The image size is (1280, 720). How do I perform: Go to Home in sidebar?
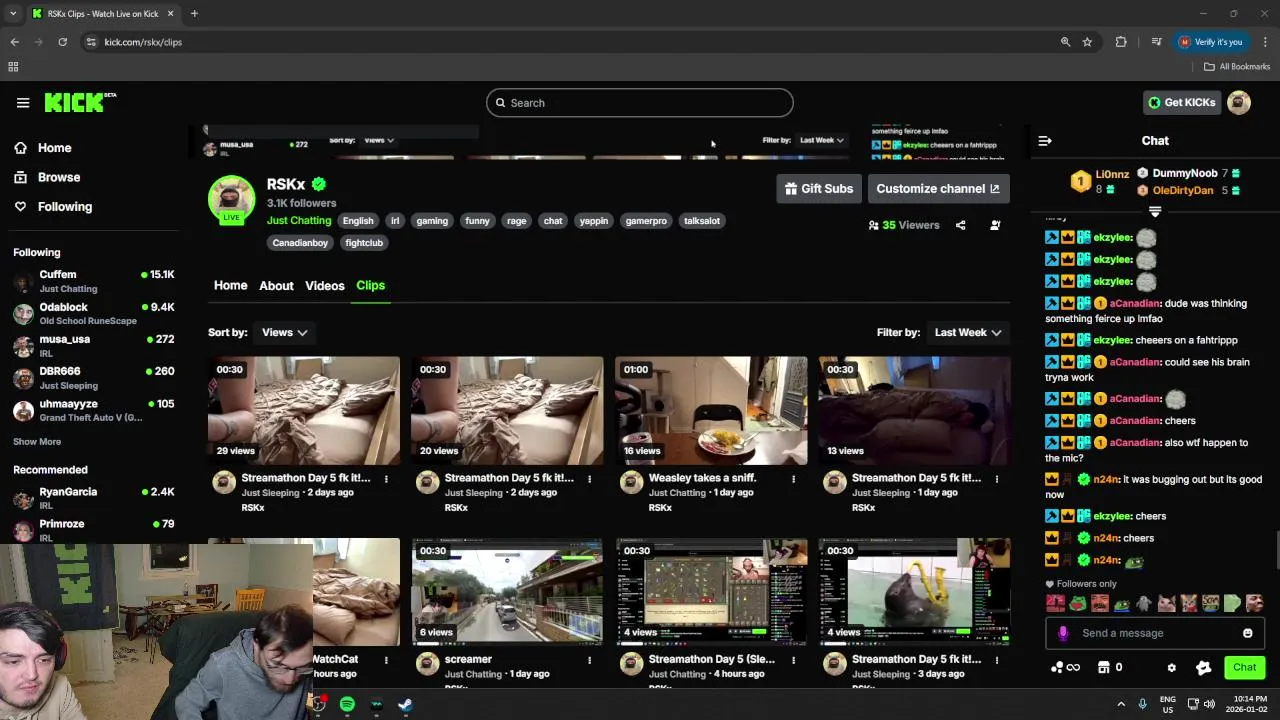54,148
